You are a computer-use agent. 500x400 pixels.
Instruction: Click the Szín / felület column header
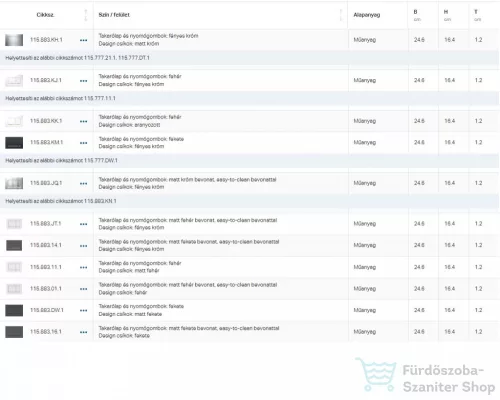click(114, 15)
